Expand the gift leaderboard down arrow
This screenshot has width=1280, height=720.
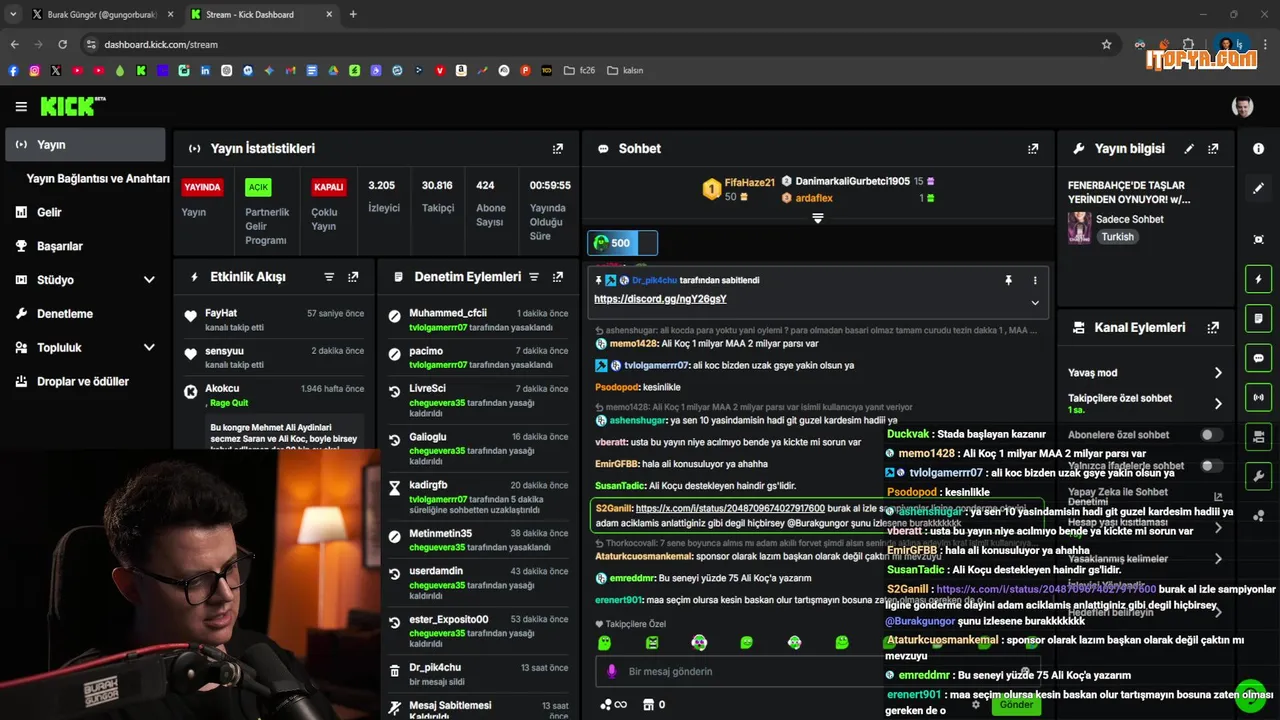click(x=818, y=218)
